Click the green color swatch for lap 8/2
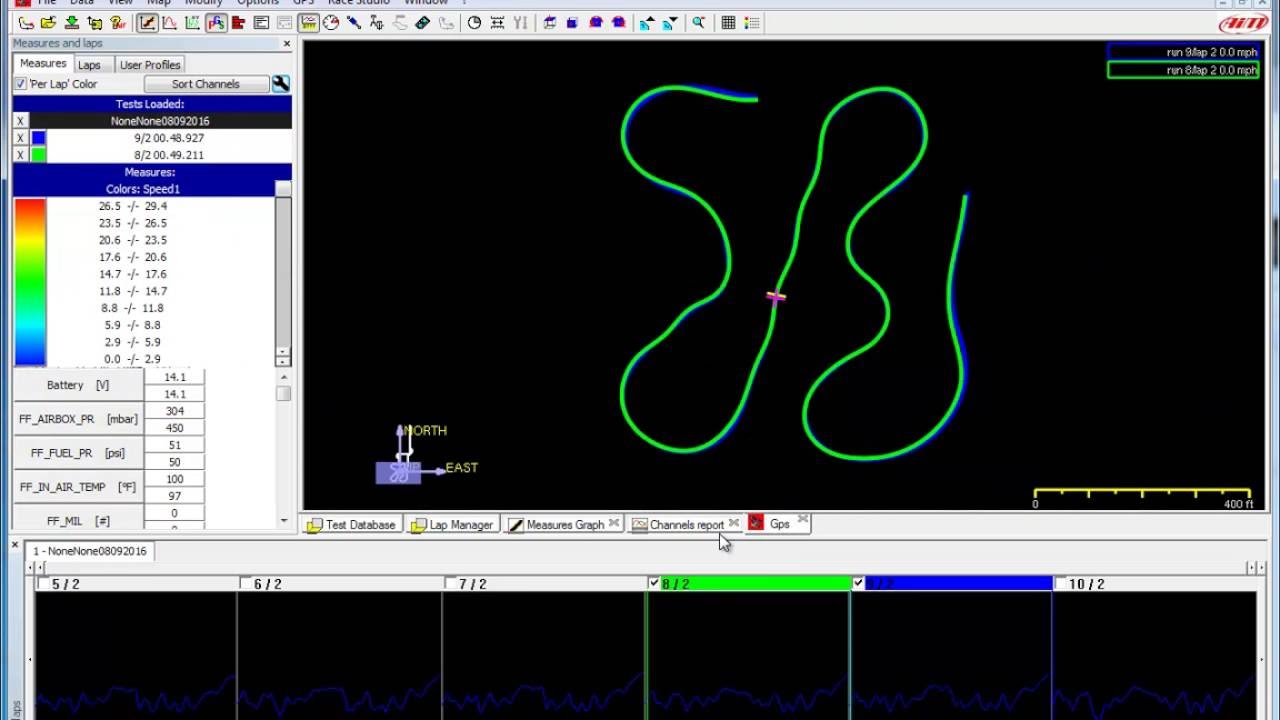The width and height of the screenshot is (1280, 720). tap(38, 155)
